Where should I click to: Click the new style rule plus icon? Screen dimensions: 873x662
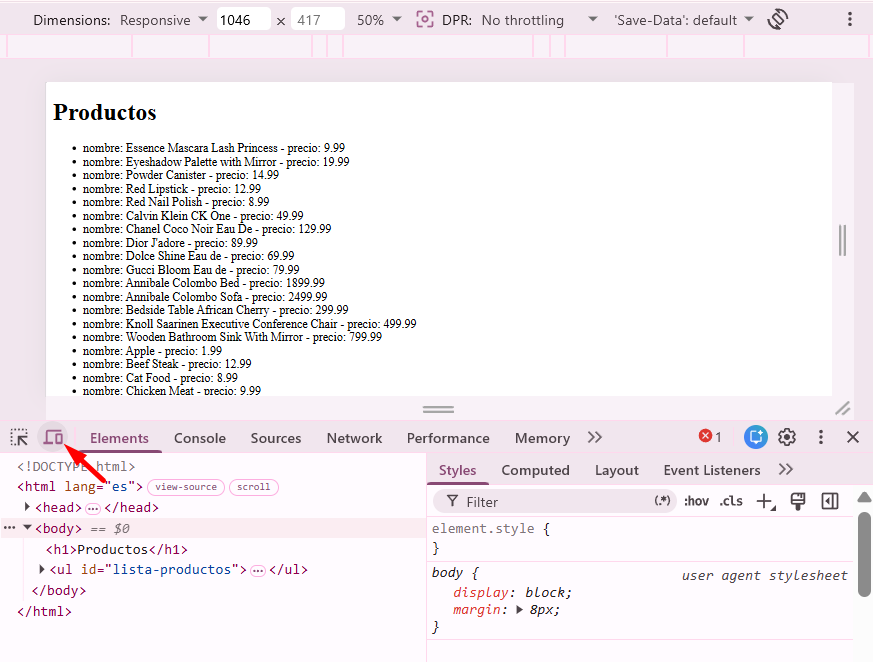[766, 502]
